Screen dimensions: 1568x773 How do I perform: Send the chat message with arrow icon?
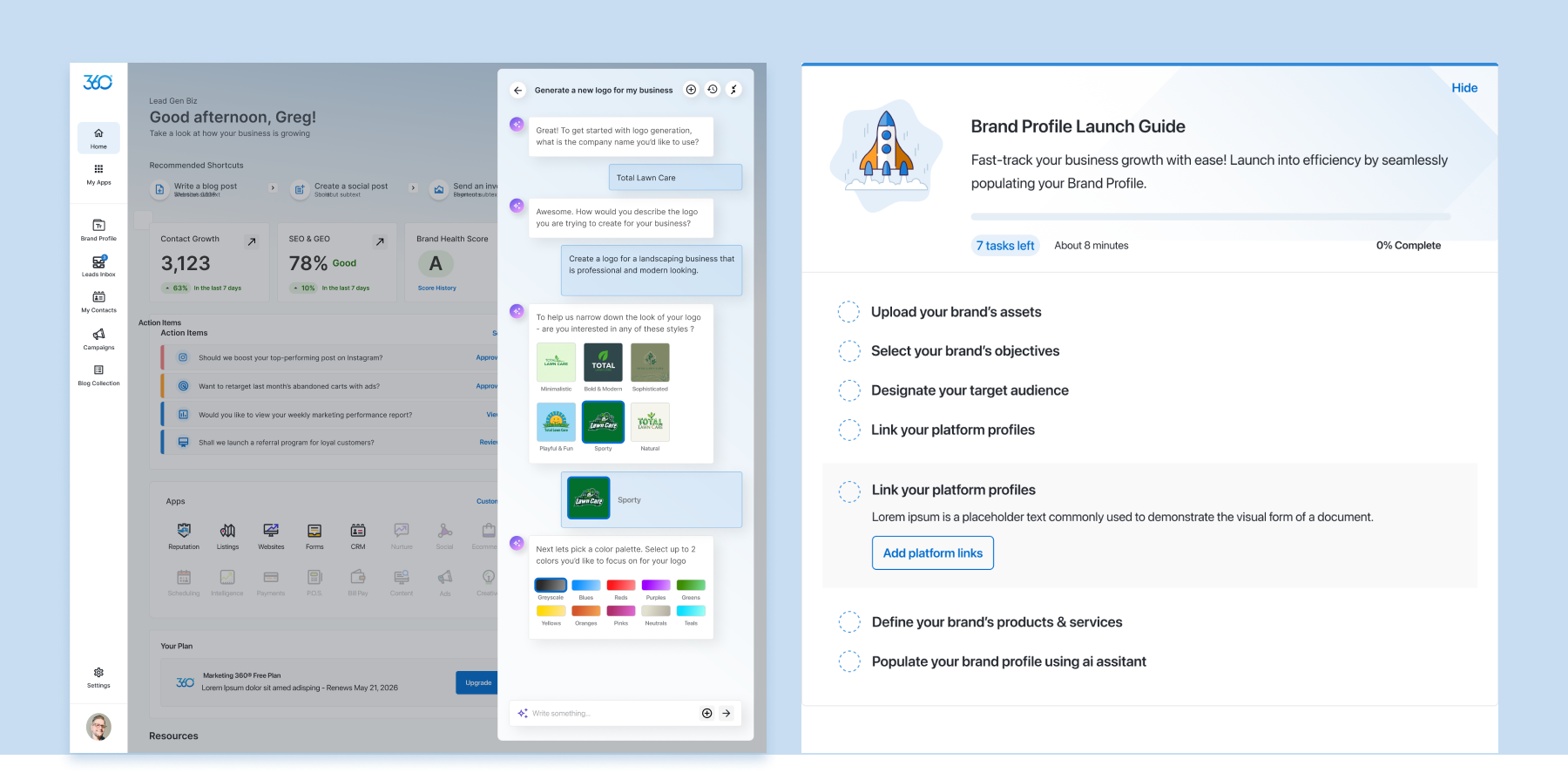(x=727, y=713)
